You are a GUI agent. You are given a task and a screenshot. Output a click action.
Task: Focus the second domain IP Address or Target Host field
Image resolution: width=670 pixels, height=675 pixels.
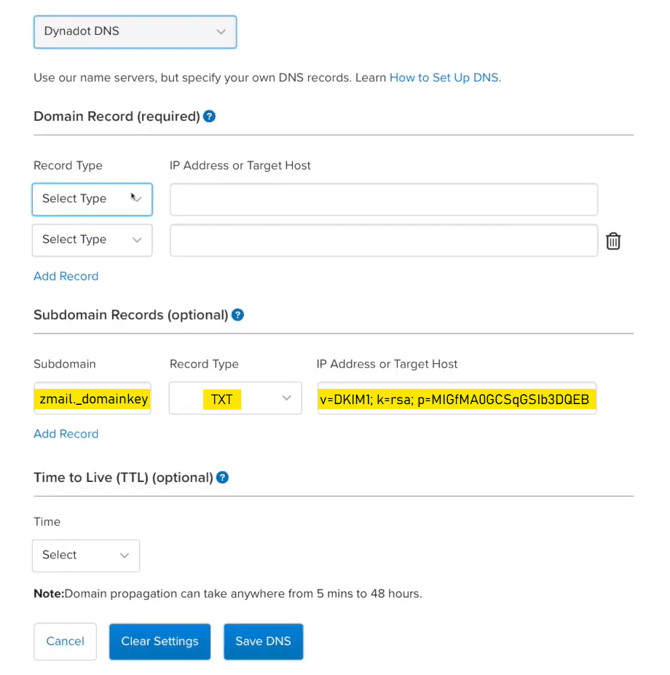[x=384, y=240]
